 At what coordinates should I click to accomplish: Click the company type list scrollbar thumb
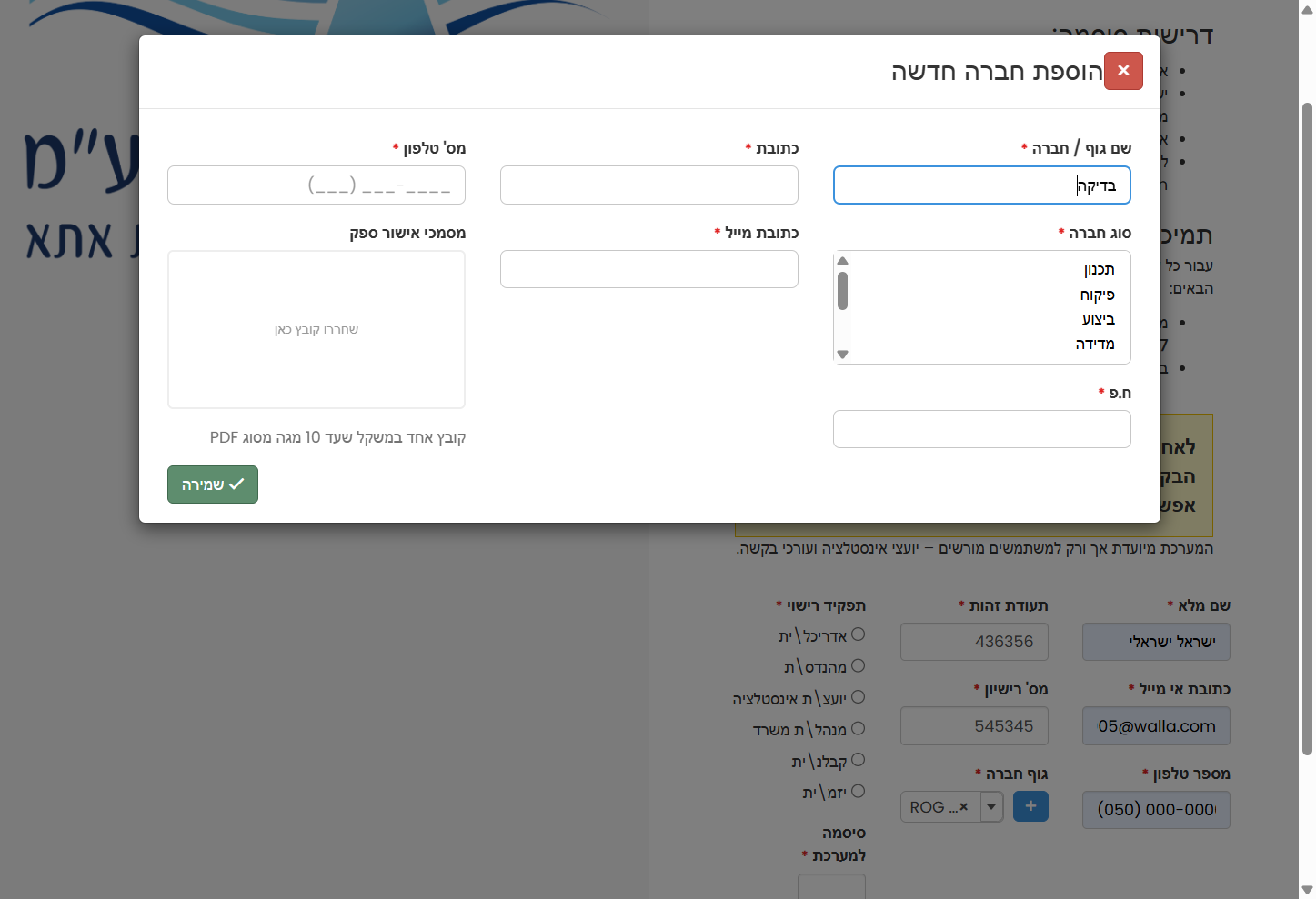point(842,290)
